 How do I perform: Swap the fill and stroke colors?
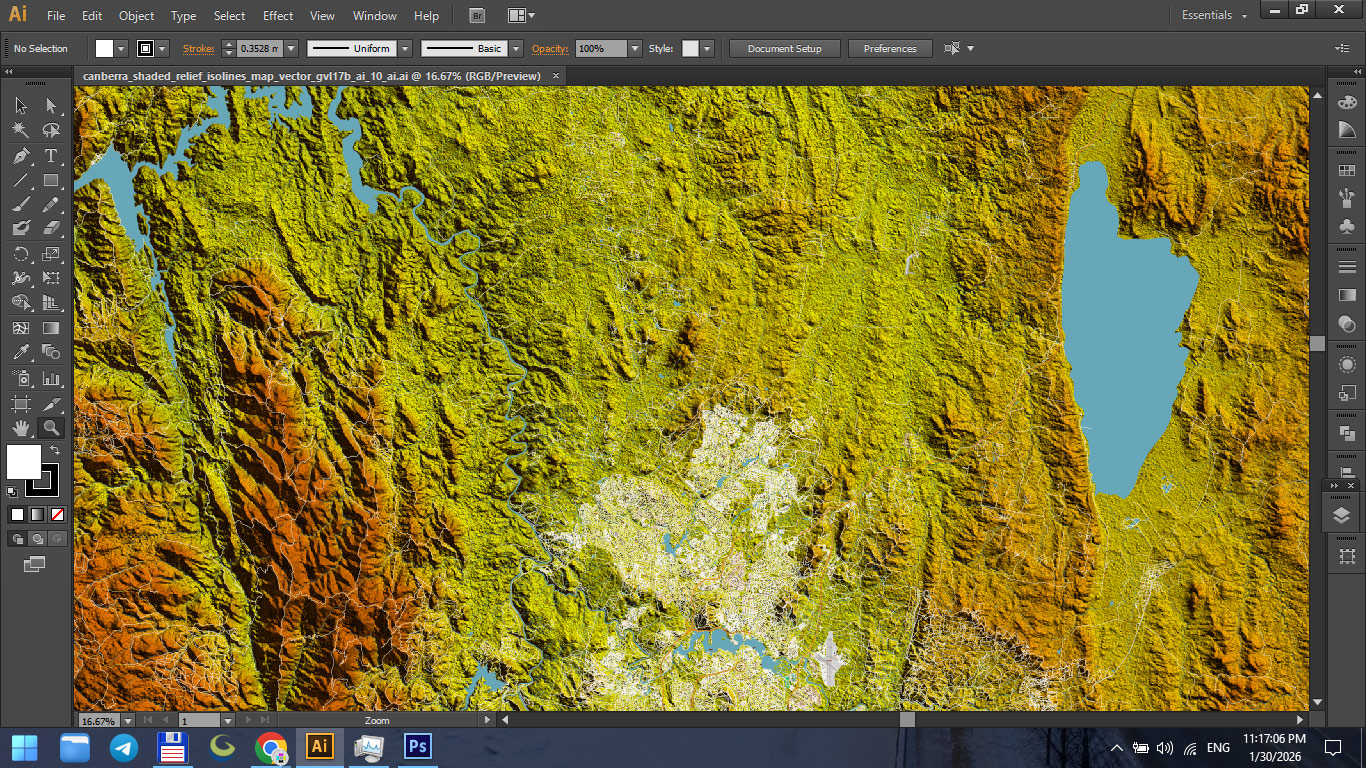[x=55, y=450]
